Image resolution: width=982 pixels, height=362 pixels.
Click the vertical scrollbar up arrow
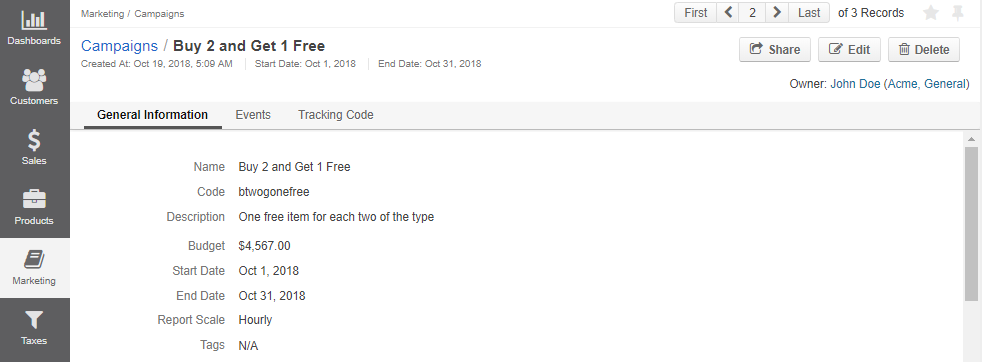click(971, 139)
